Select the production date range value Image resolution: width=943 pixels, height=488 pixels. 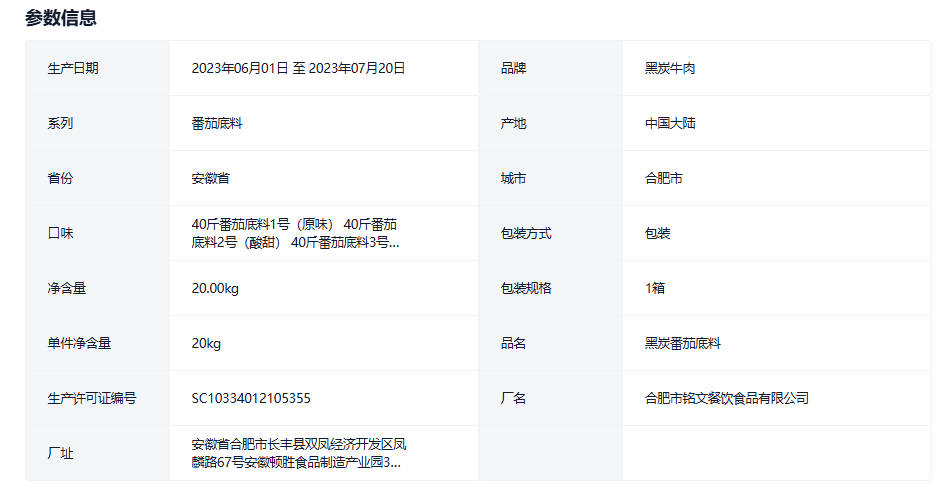(x=298, y=68)
